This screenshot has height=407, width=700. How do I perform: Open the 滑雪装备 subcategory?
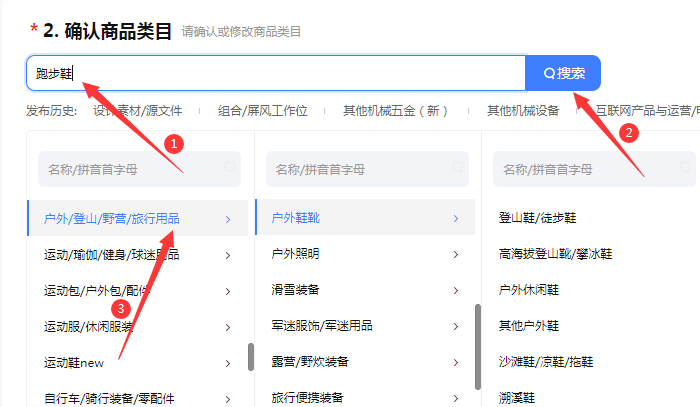click(296, 290)
